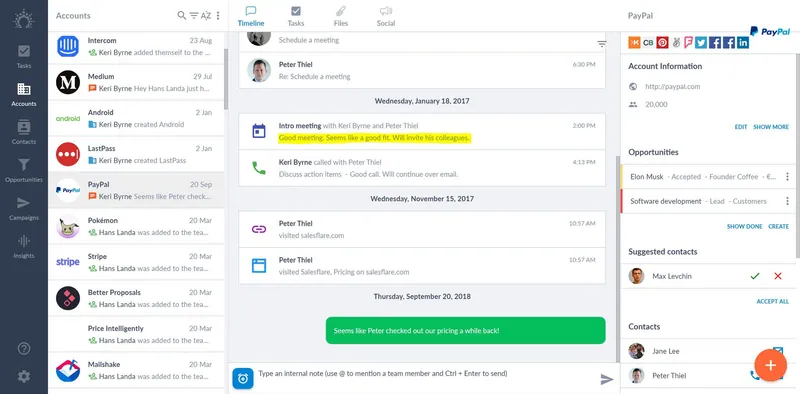Screen dimensions: 800x394
Task: Open PayPal's Pinterest icon
Action: pyautogui.click(x=662, y=42)
